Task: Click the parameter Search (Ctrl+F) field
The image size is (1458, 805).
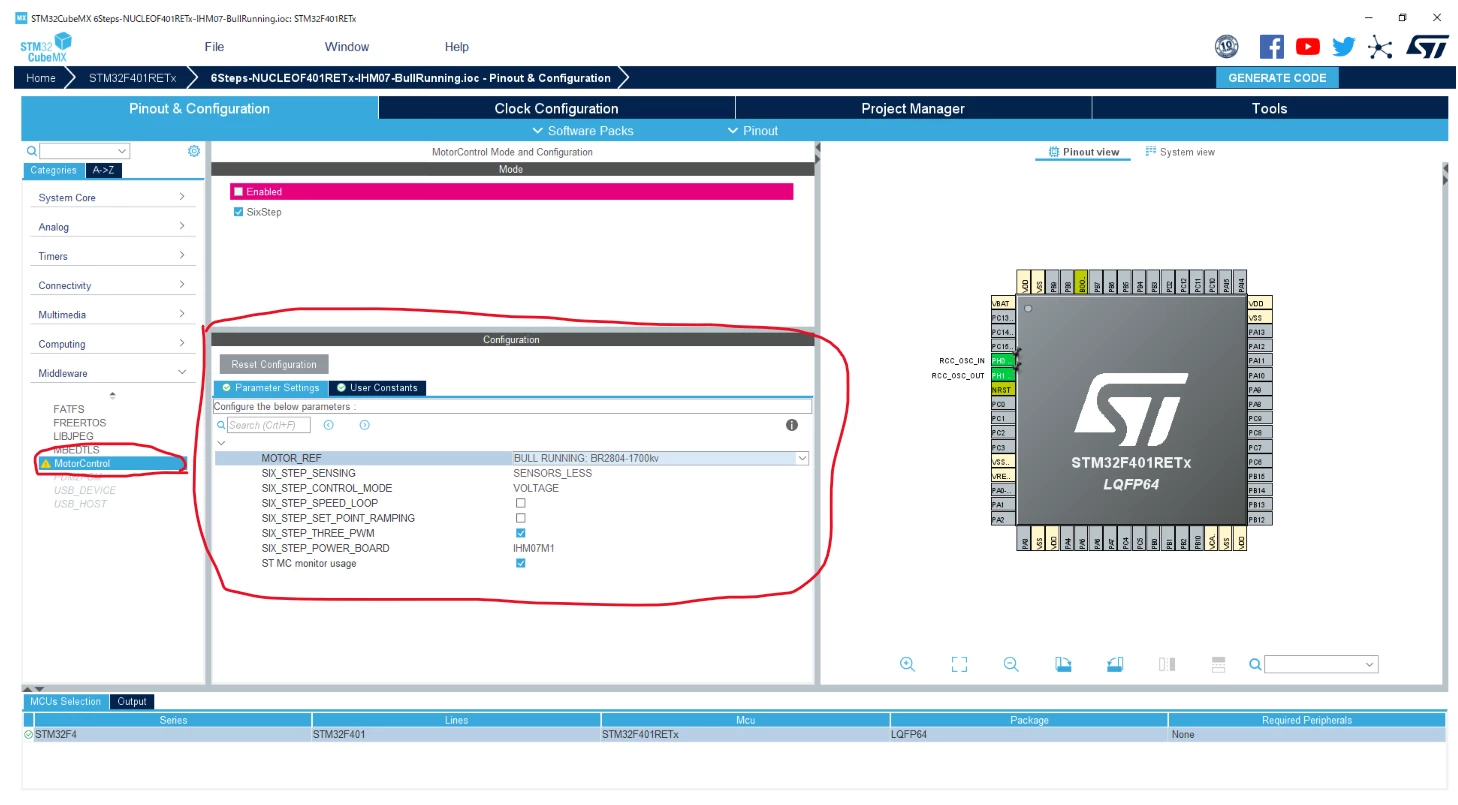Action: (x=269, y=425)
